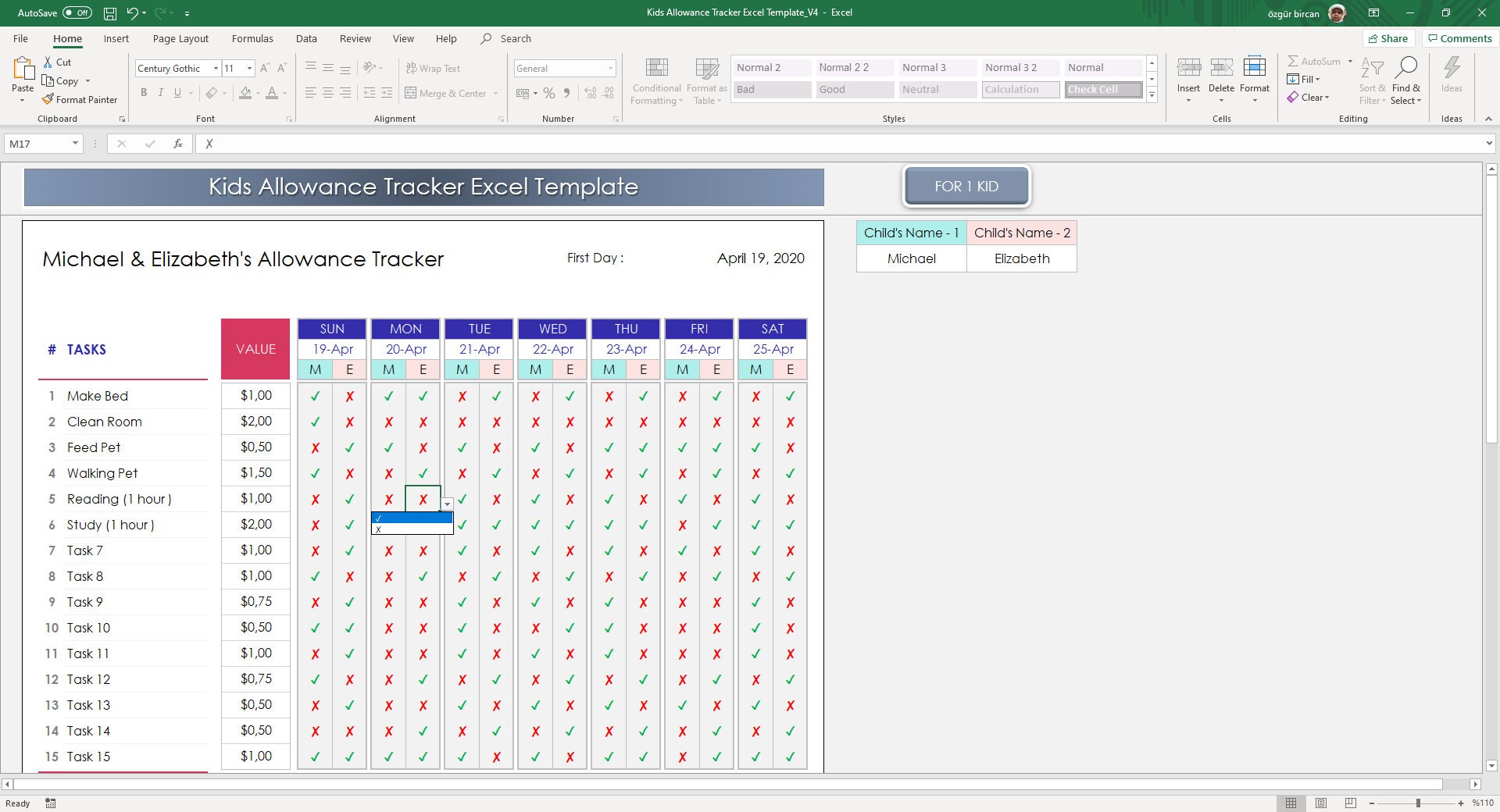This screenshot has height=812, width=1500.
Task: Click the Share button
Action: pyautogui.click(x=1388, y=38)
